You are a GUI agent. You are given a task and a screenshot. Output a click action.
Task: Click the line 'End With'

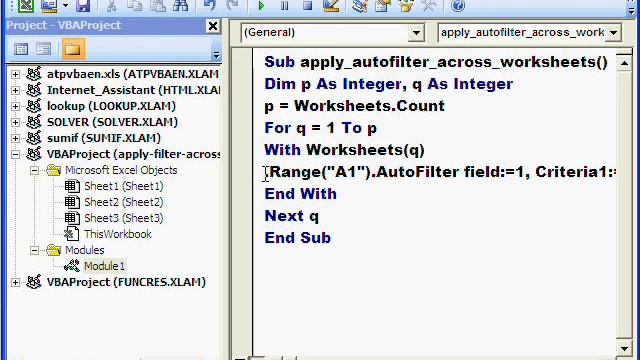(x=300, y=194)
